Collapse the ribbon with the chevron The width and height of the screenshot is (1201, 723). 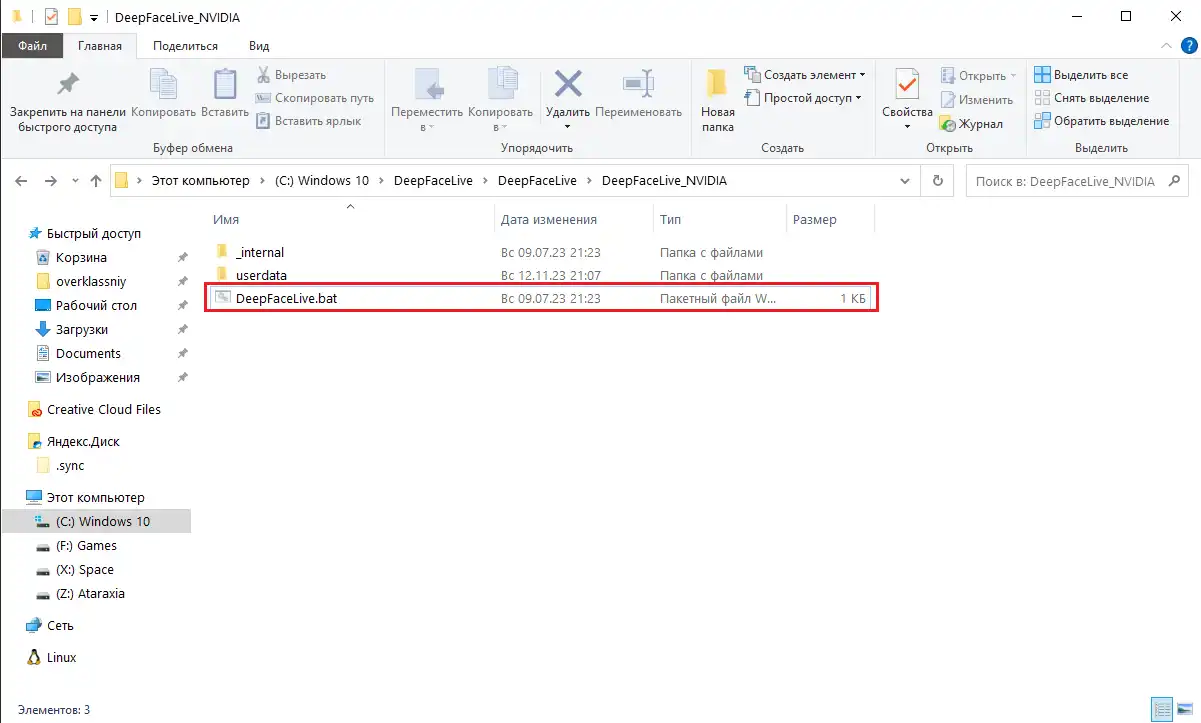coord(1166,46)
